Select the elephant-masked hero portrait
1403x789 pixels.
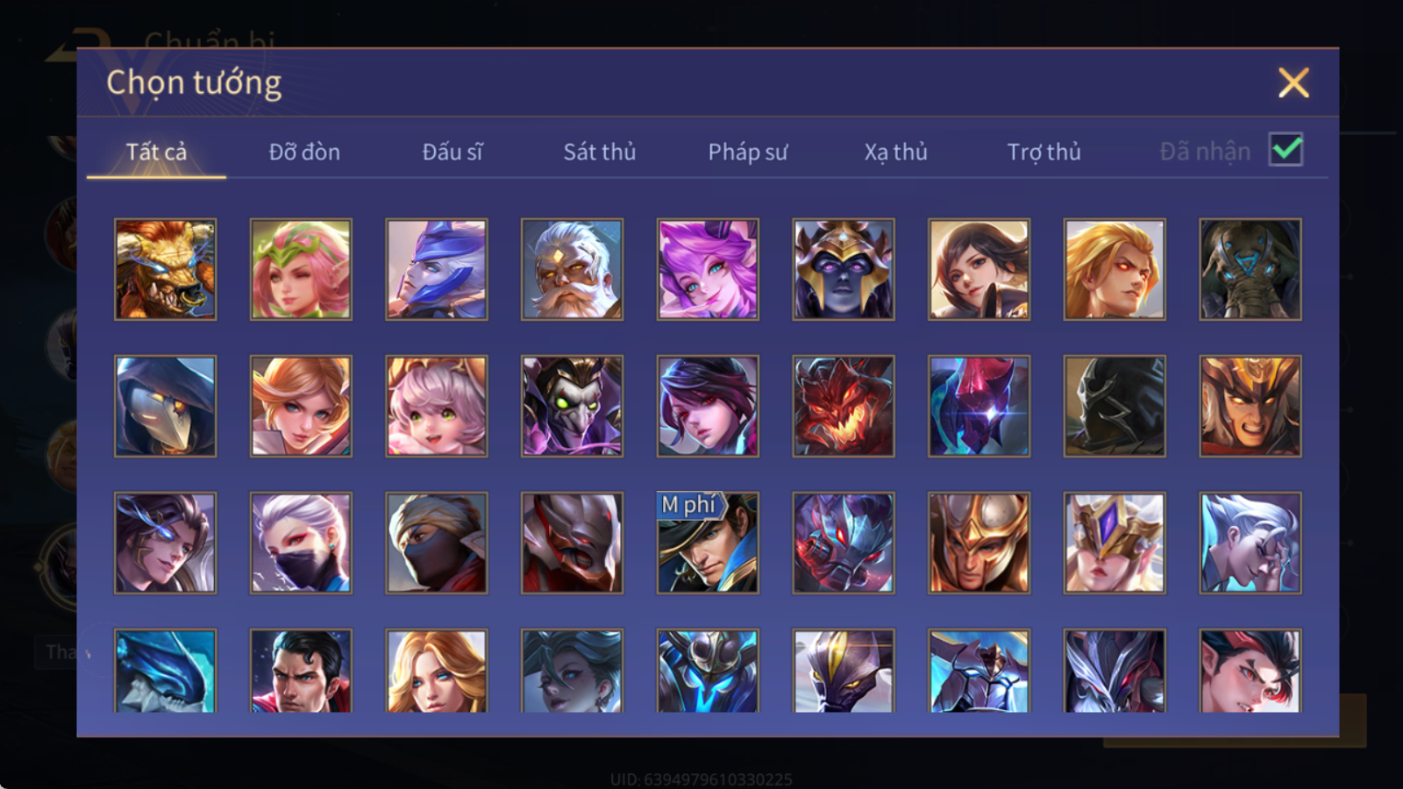[x=1250, y=269]
